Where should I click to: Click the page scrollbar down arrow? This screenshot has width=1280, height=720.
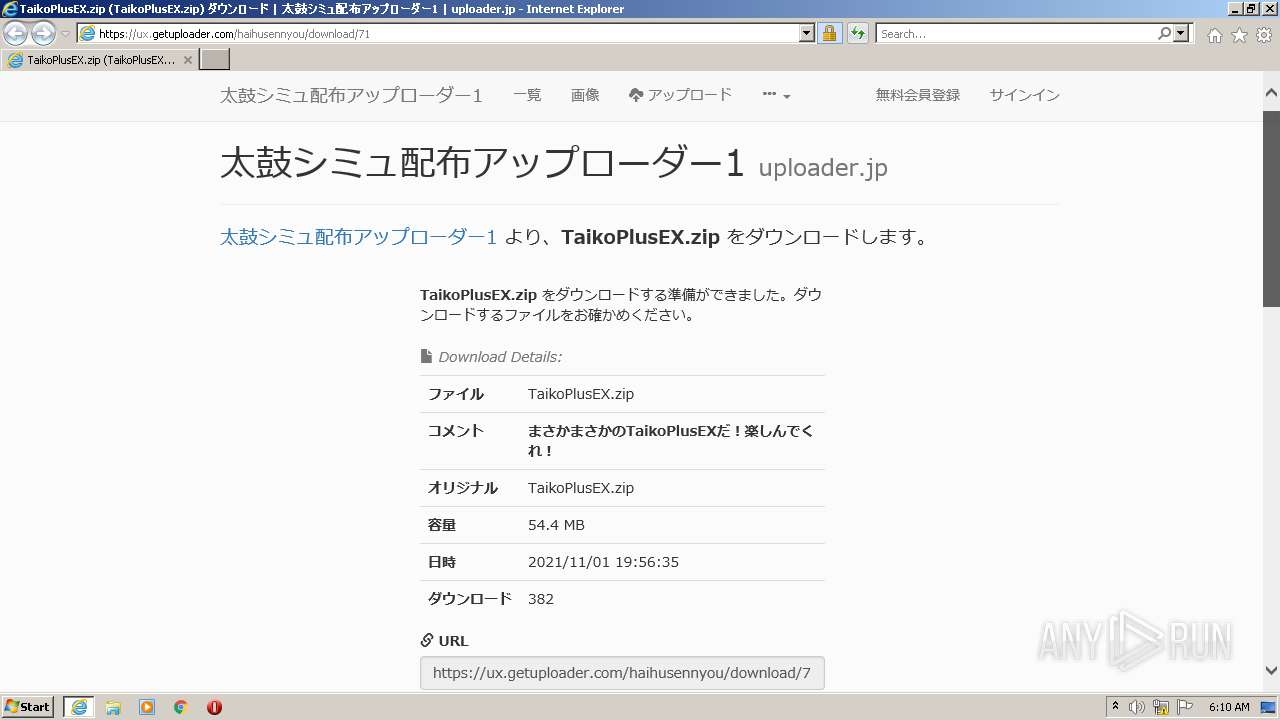(x=1271, y=671)
